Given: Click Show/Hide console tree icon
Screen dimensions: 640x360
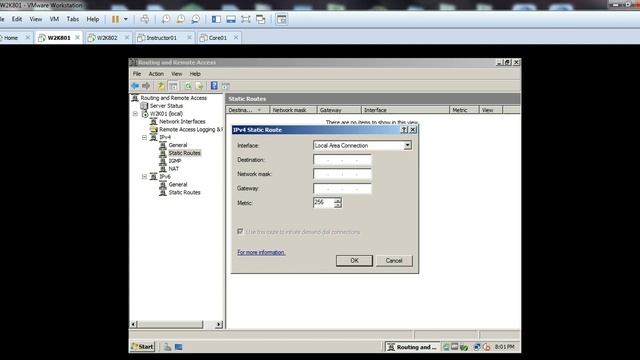Looking at the screenshot, I should tap(173, 86).
